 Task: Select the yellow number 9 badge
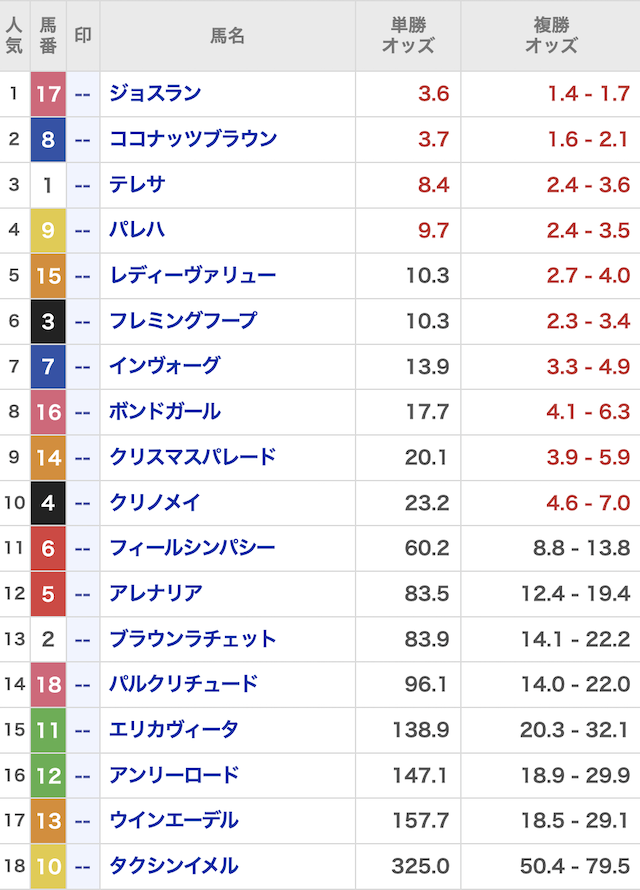click(x=48, y=230)
